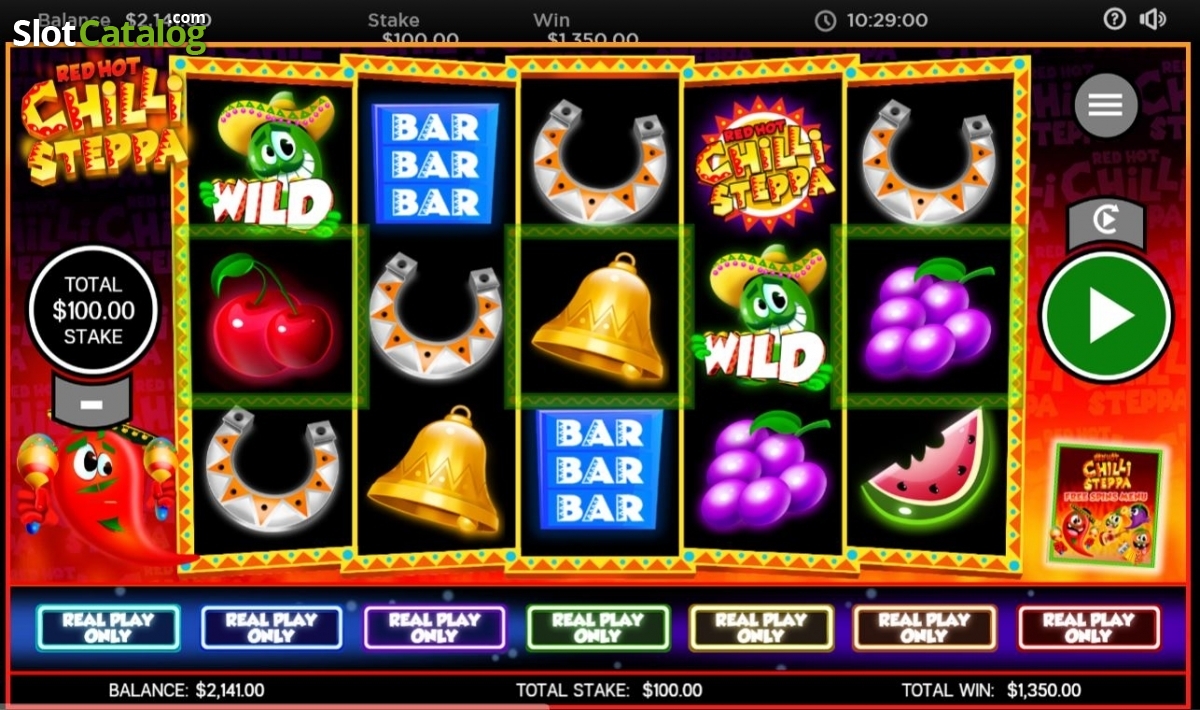The image size is (1200, 710).
Task: Open the help question mark icon
Action: click(x=1115, y=19)
